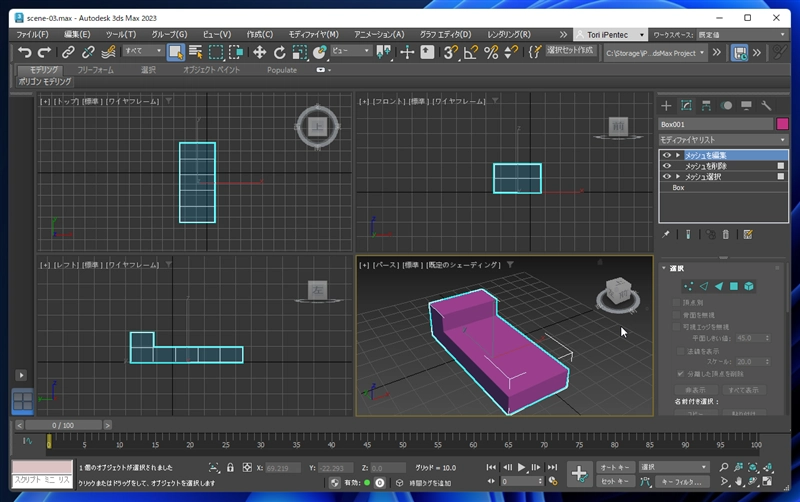800x502 pixels.
Task: Click Configure Modifier Sets icon
Action: (x=748, y=235)
